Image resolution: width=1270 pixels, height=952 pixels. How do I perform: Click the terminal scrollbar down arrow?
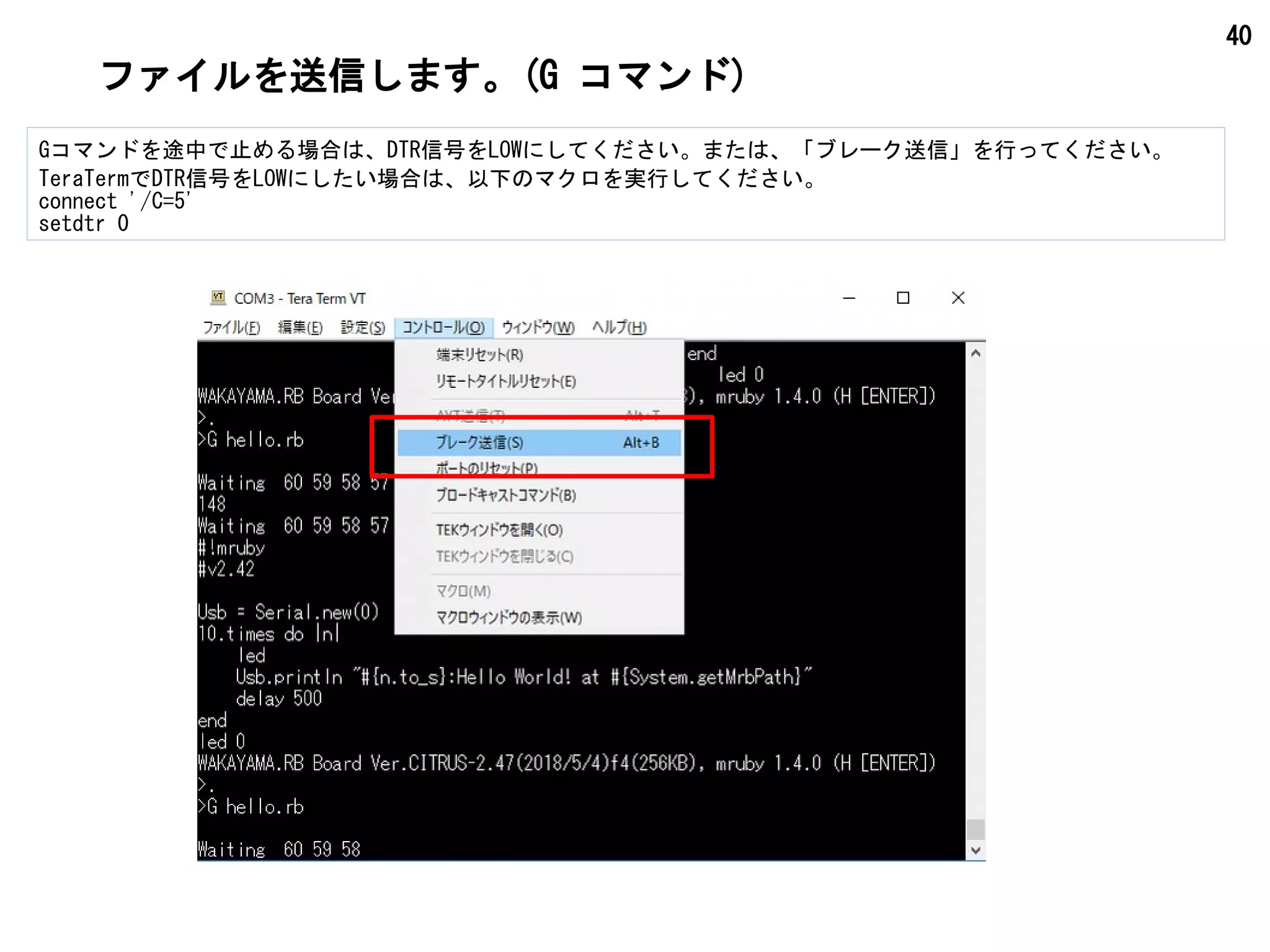pyautogui.click(x=975, y=850)
